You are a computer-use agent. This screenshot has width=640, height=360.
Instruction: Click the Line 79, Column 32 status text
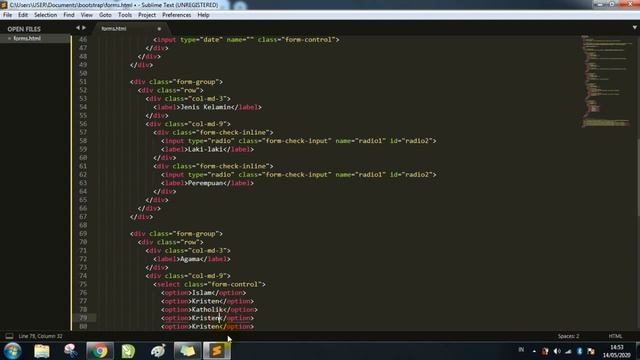point(40,336)
